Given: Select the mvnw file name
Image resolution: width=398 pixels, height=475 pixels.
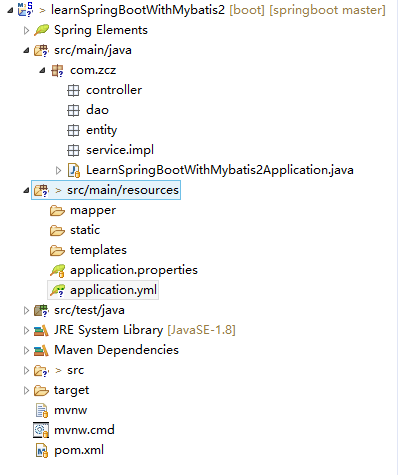Looking at the screenshot, I should pyautogui.click(x=71, y=410).
